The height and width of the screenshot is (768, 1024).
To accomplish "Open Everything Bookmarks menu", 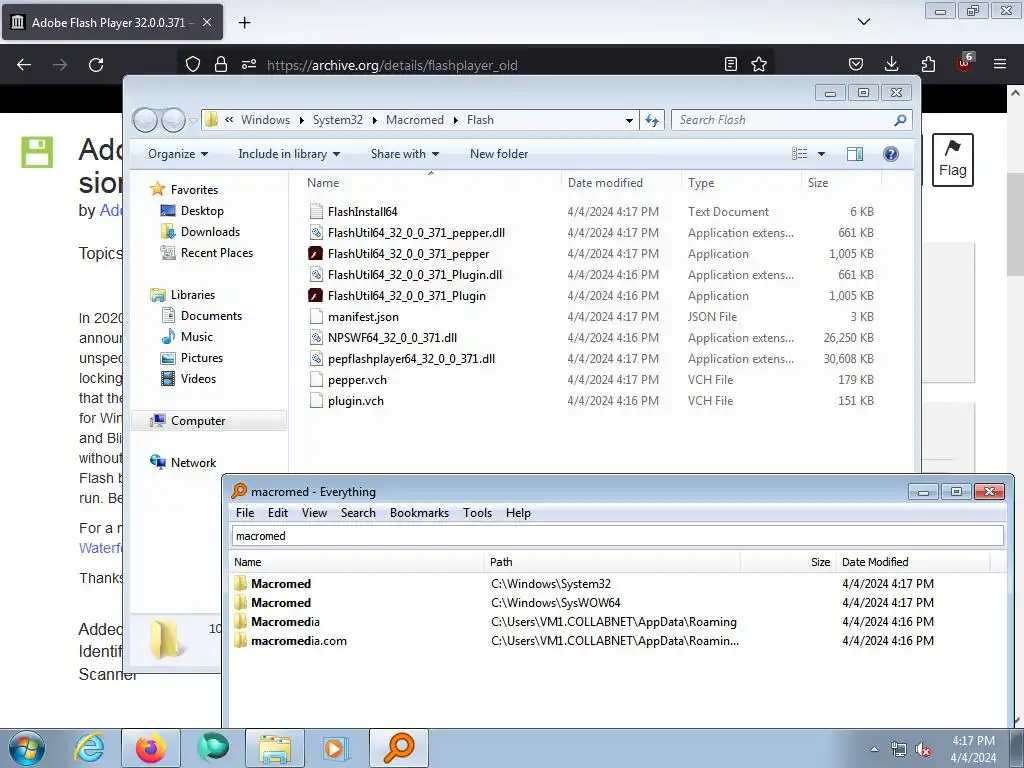I will coord(419,513).
